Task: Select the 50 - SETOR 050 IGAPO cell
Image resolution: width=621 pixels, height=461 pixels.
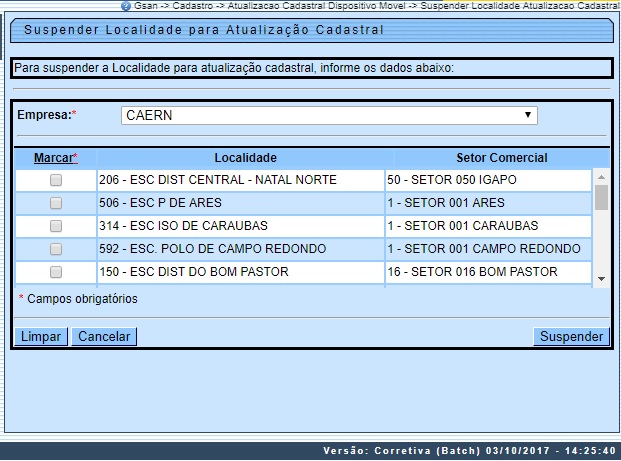Action: (487, 180)
